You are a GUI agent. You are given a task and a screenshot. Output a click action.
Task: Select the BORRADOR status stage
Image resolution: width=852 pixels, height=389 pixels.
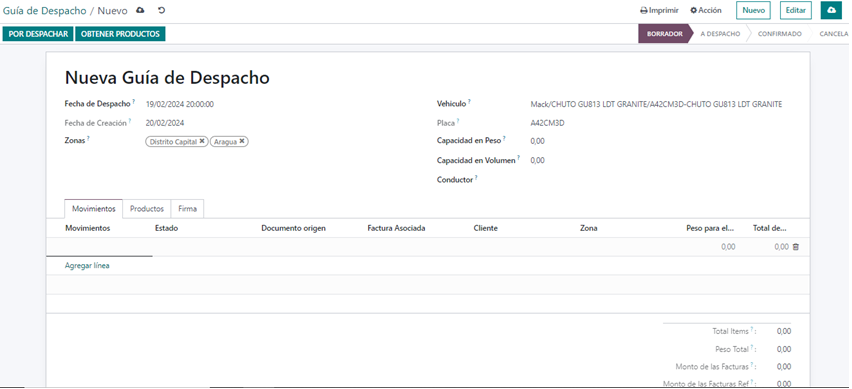click(x=664, y=34)
